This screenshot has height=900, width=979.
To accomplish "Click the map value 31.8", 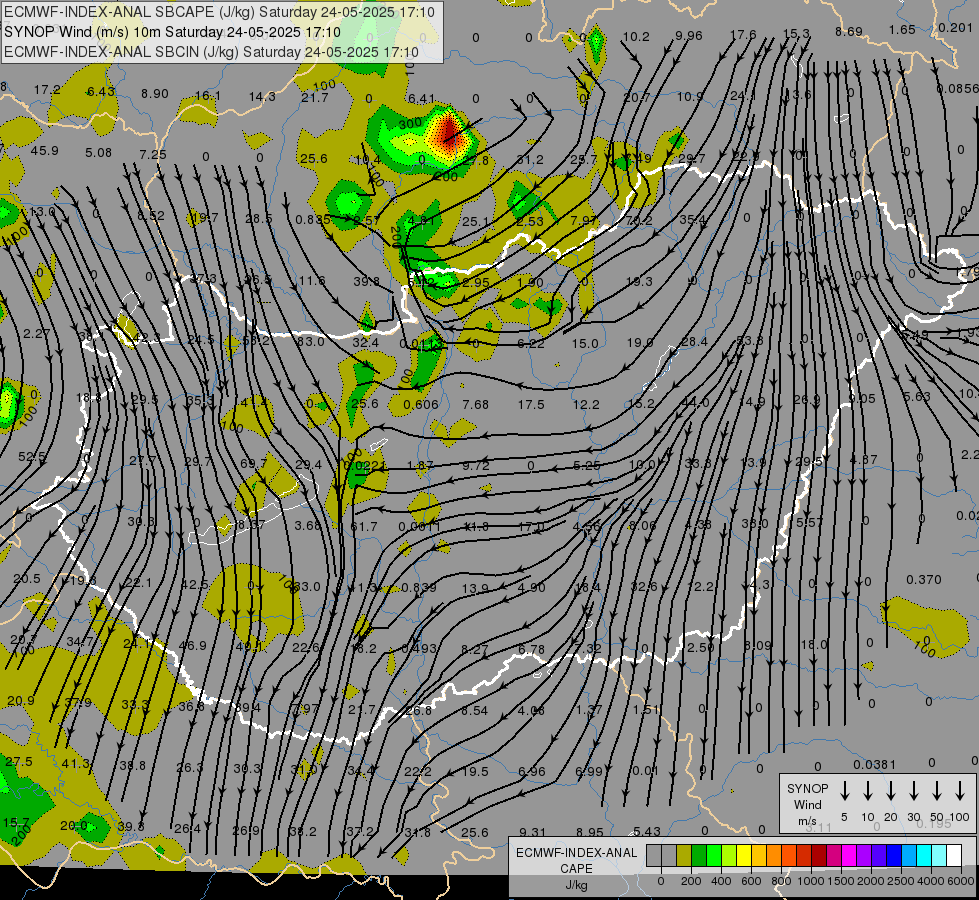I will pyautogui.click(x=418, y=832).
